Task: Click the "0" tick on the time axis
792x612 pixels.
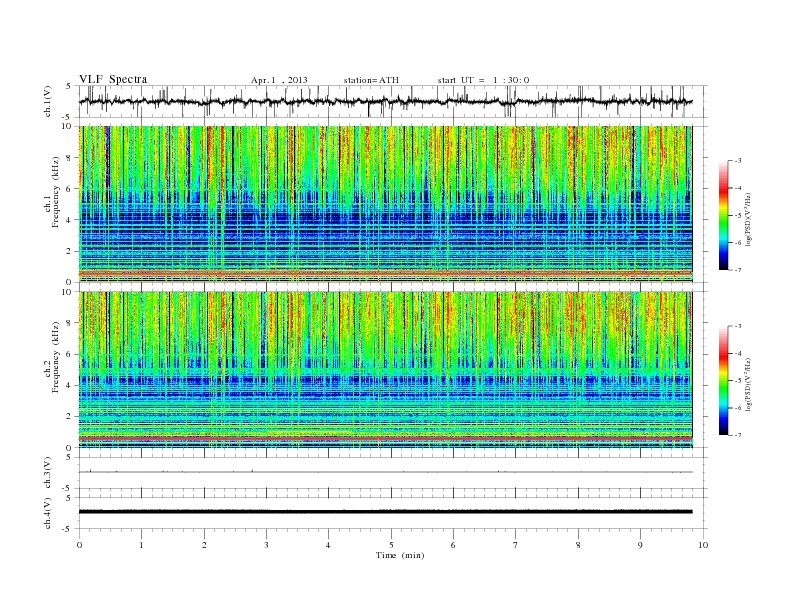Action: click(79, 545)
